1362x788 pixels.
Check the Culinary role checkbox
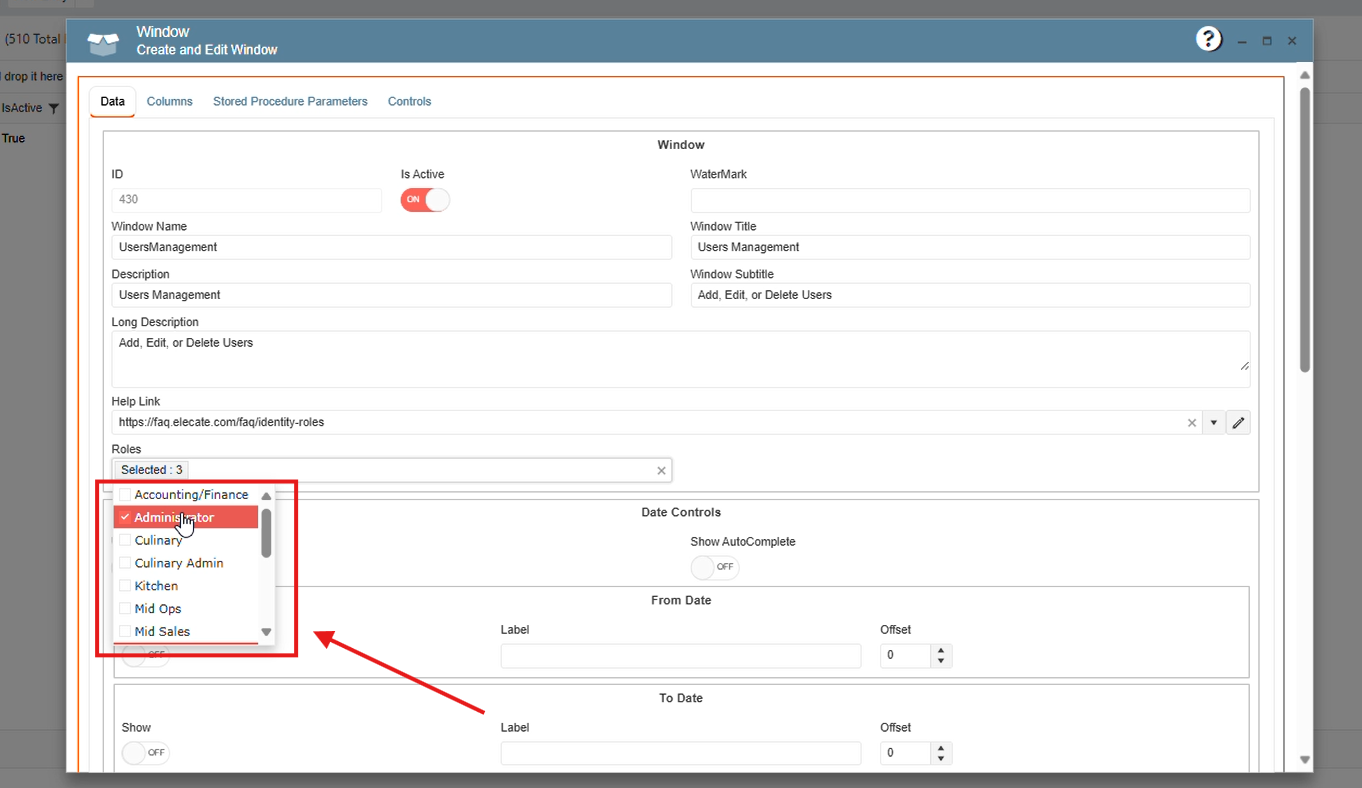coord(125,540)
